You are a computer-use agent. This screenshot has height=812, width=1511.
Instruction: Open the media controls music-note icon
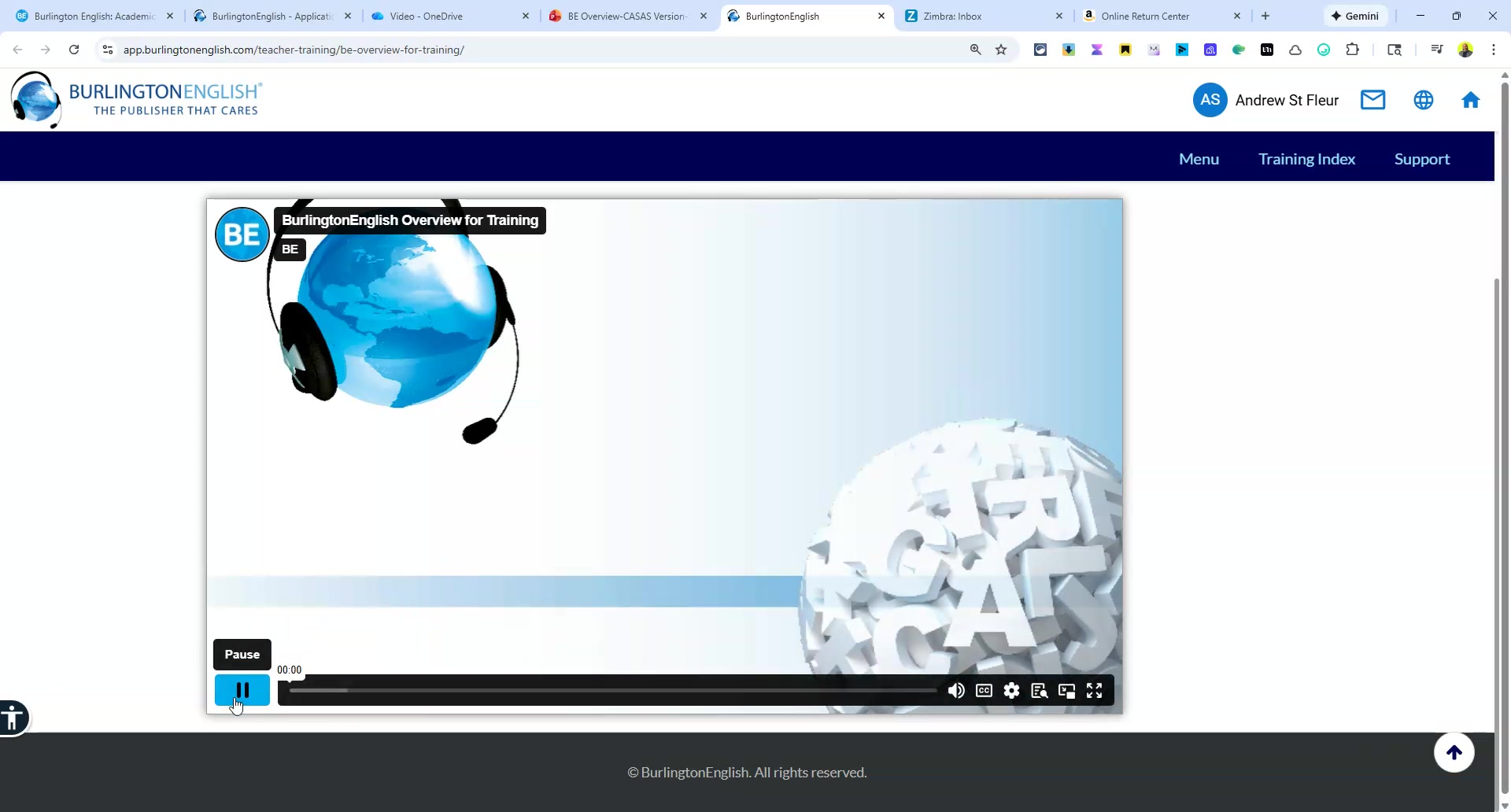(1437, 50)
